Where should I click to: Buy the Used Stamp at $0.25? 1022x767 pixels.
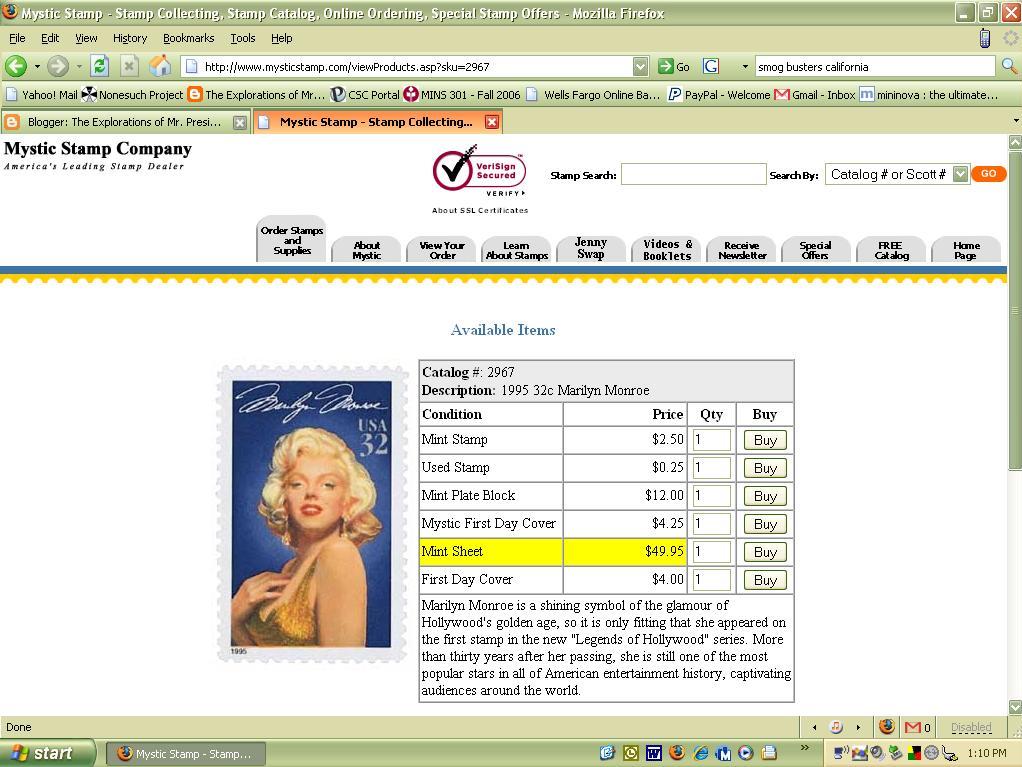click(x=765, y=468)
